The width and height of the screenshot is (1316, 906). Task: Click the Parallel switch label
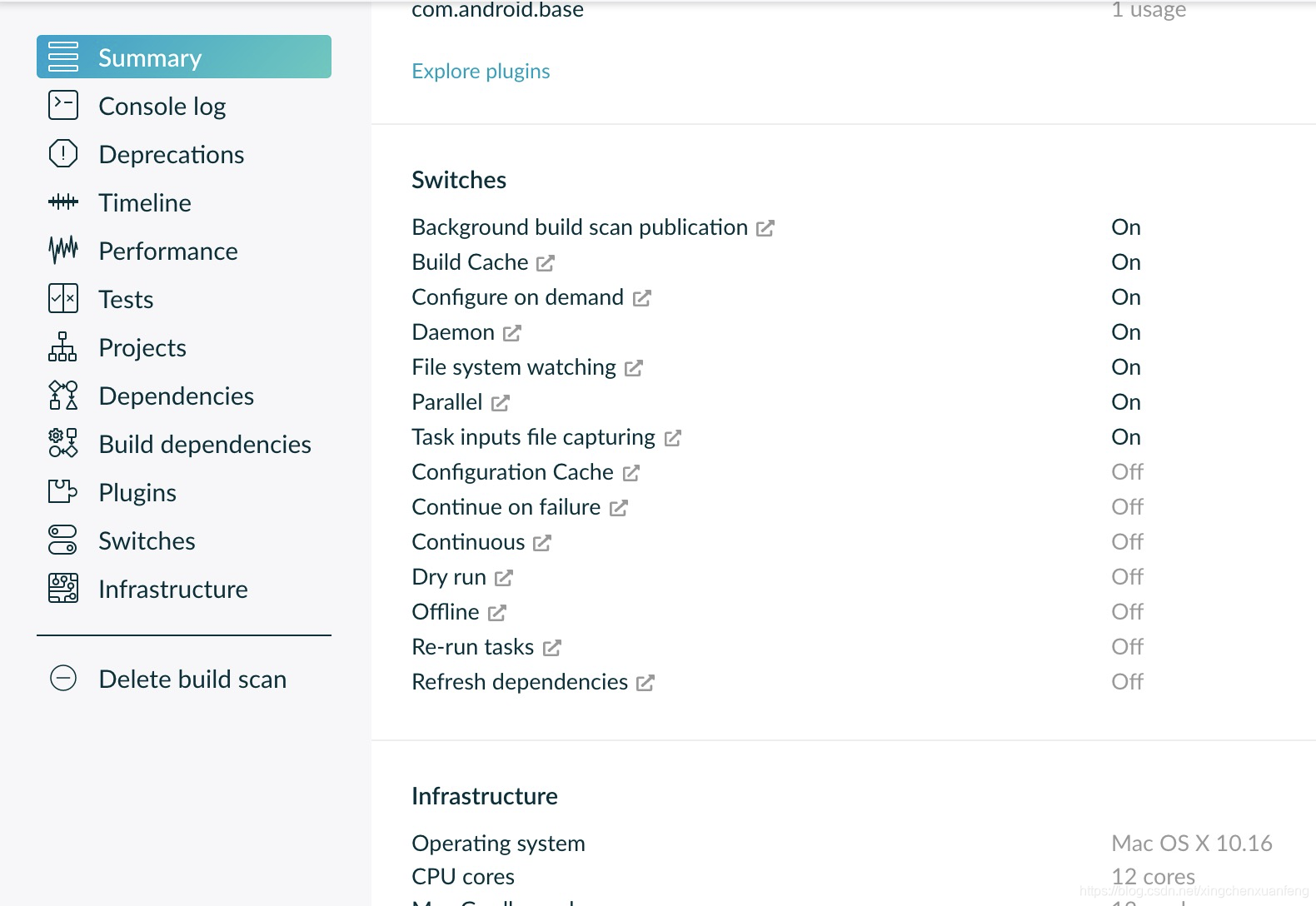(x=446, y=402)
